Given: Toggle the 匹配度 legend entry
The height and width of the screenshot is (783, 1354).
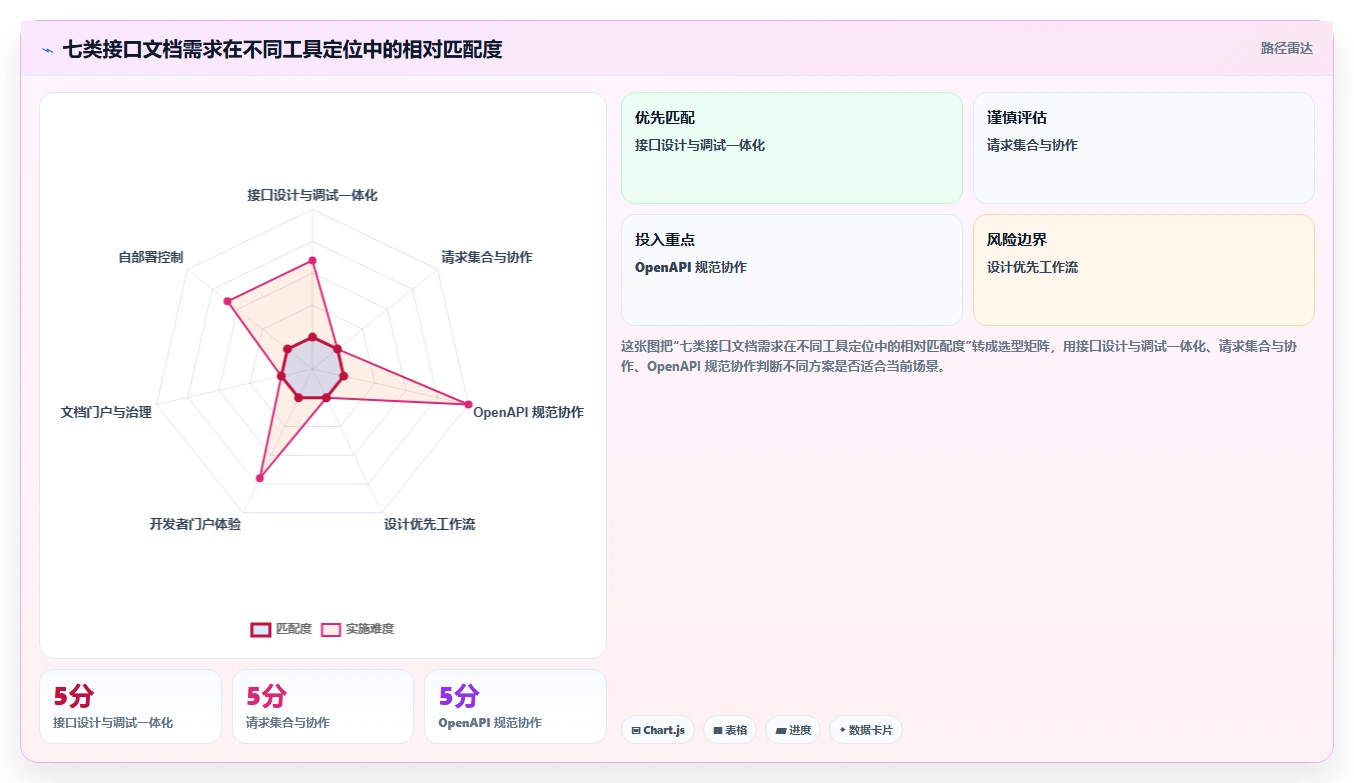Looking at the screenshot, I should coord(281,629).
